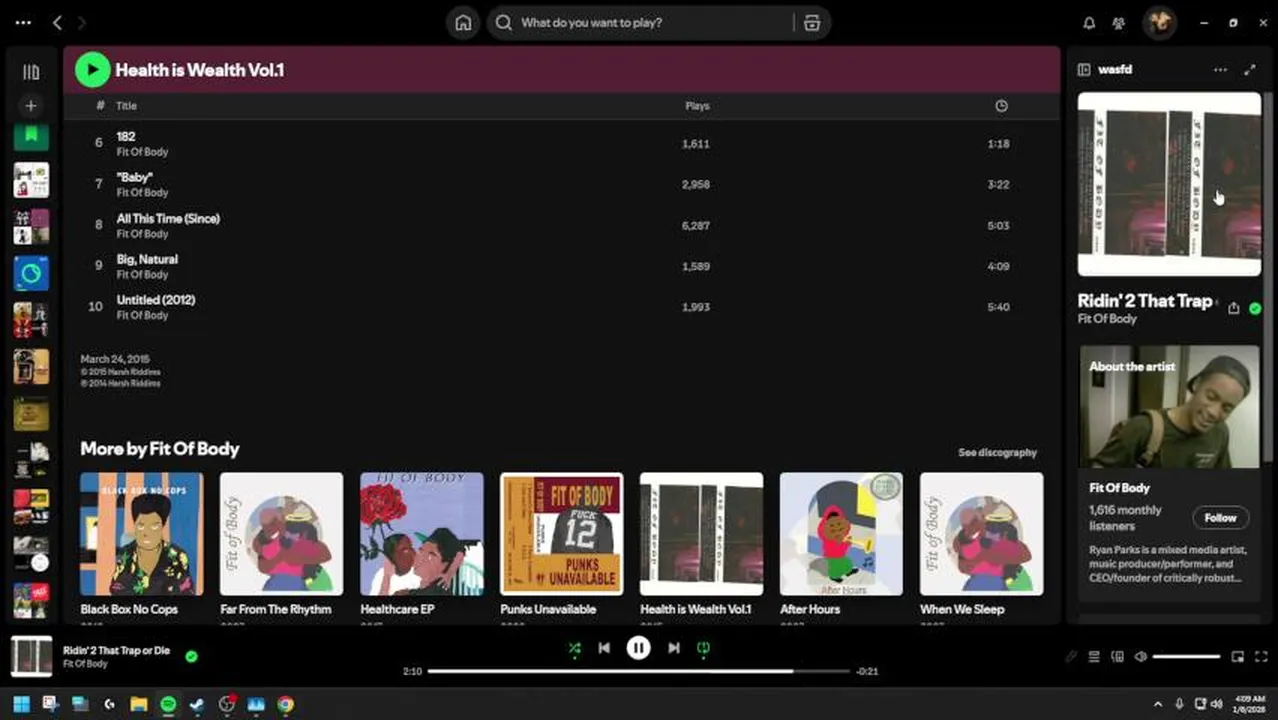Open the Friend Activity icon
The width and height of the screenshot is (1278, 720).
[x=1119, y=23]
